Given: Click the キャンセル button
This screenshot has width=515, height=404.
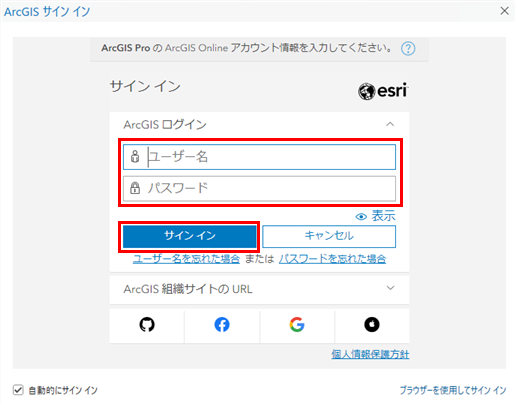Looking at the screenshot, I should pyautogui.click(x=329, y=236).
